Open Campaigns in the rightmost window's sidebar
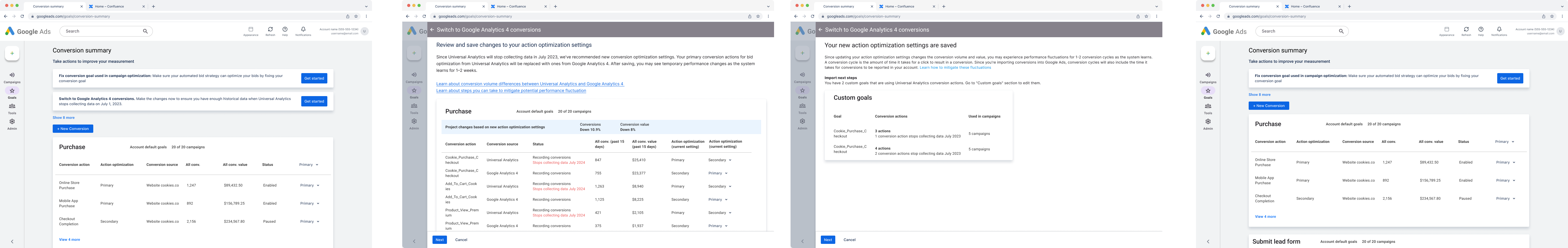The width and height of the screenshot is (1568, 248). 1208,78
